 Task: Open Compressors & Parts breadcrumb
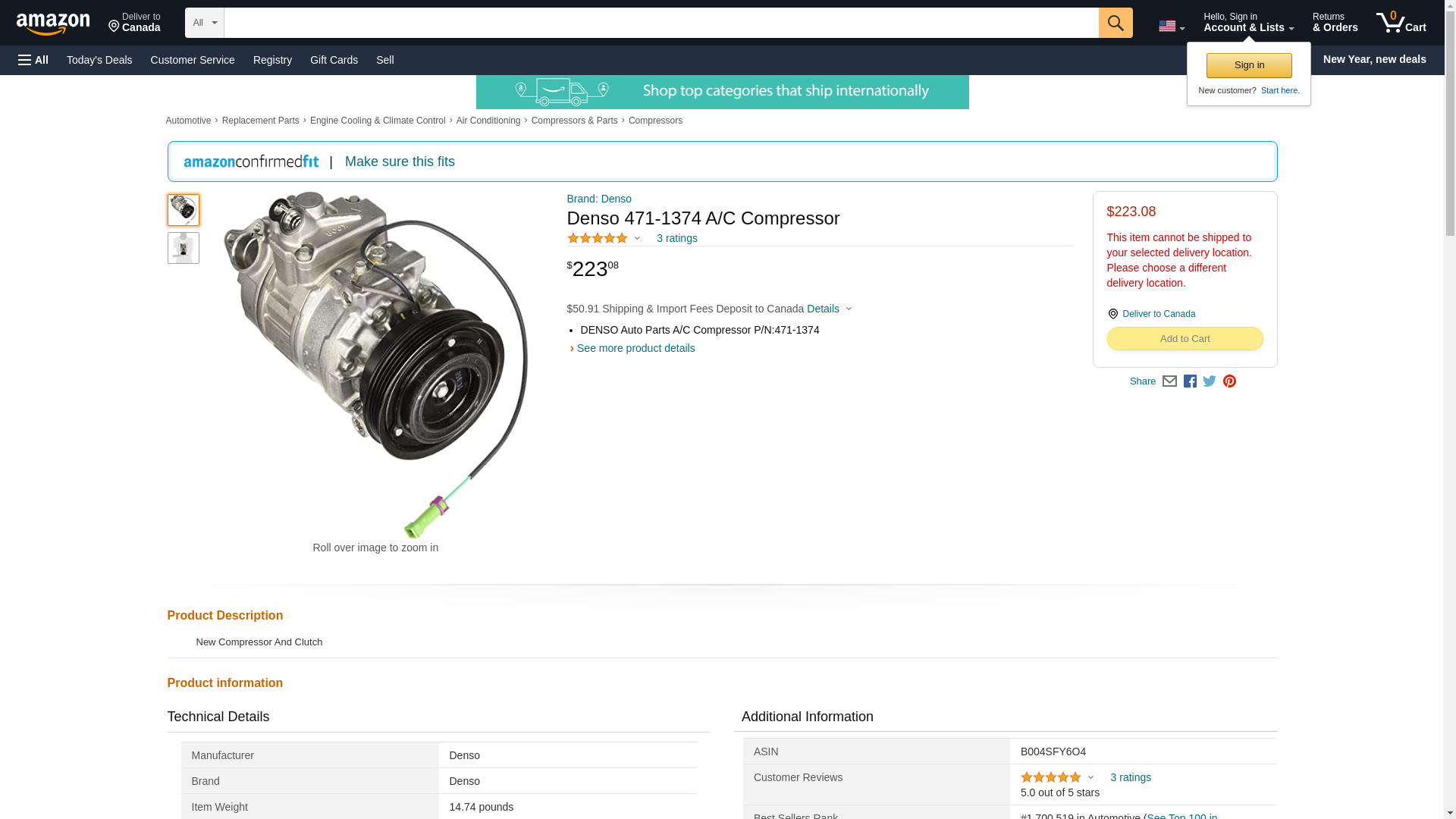(x=574, y=121)
